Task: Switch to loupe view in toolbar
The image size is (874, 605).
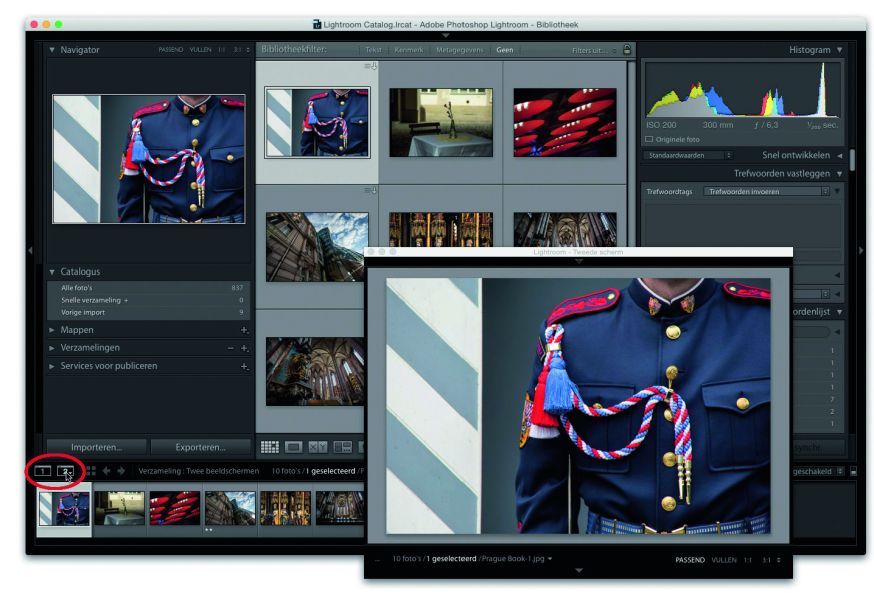Action: pos(294,447)
